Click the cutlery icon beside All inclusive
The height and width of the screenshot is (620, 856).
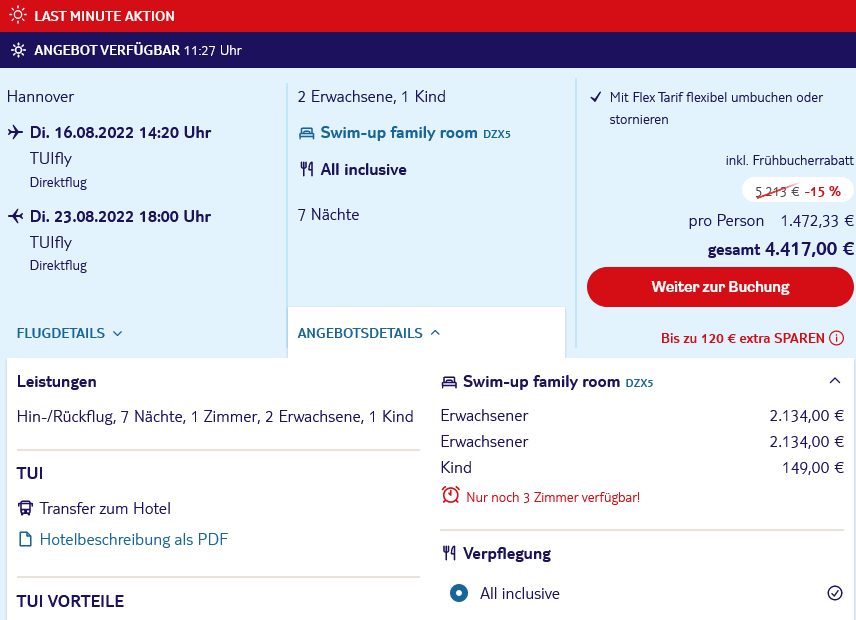pos(307,169)
